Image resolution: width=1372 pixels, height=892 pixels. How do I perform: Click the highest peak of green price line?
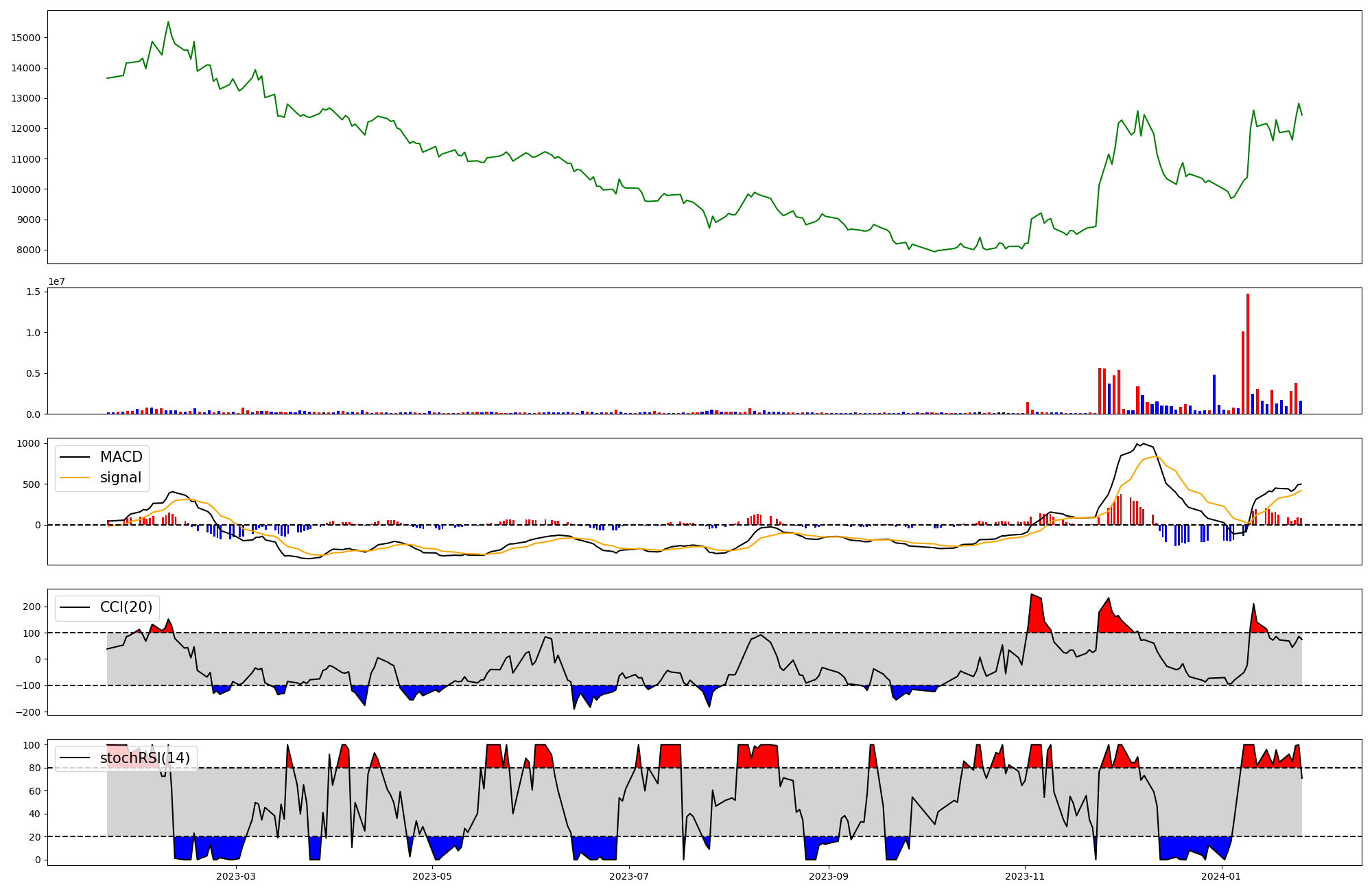pos(168,22)
